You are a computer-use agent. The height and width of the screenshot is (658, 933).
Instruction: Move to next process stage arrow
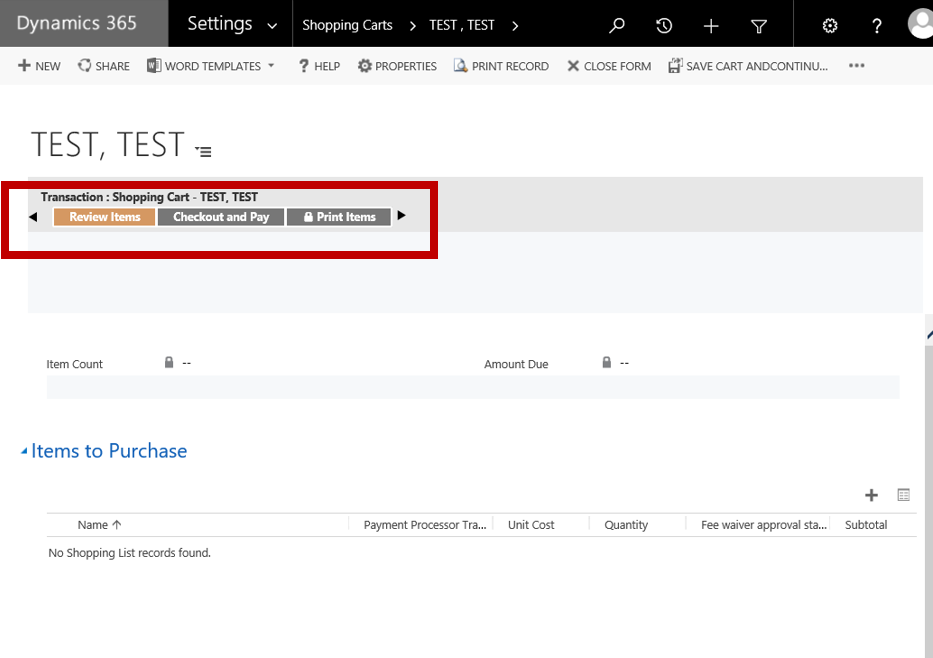[402, 216]
